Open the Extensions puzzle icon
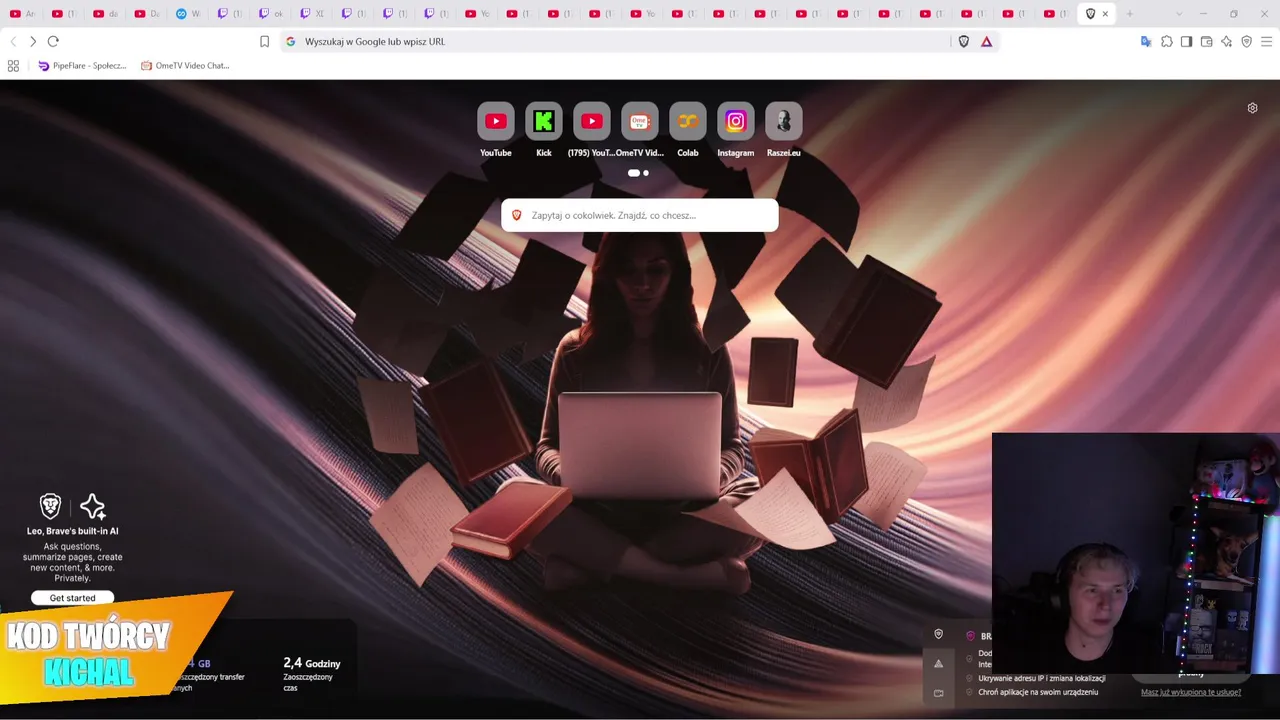The image size is (1280, 720). point(1166,41)
